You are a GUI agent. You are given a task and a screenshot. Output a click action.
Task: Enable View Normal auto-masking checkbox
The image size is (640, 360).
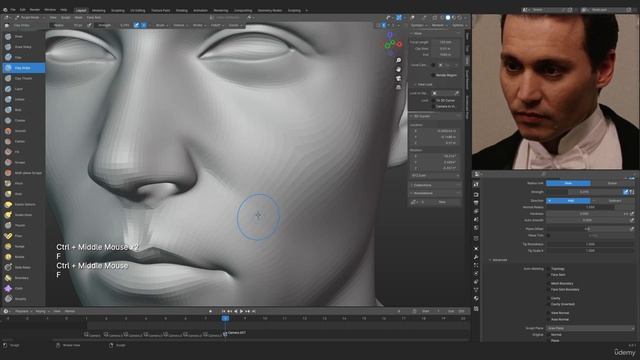pyautogui.click(x=548, y=313)
